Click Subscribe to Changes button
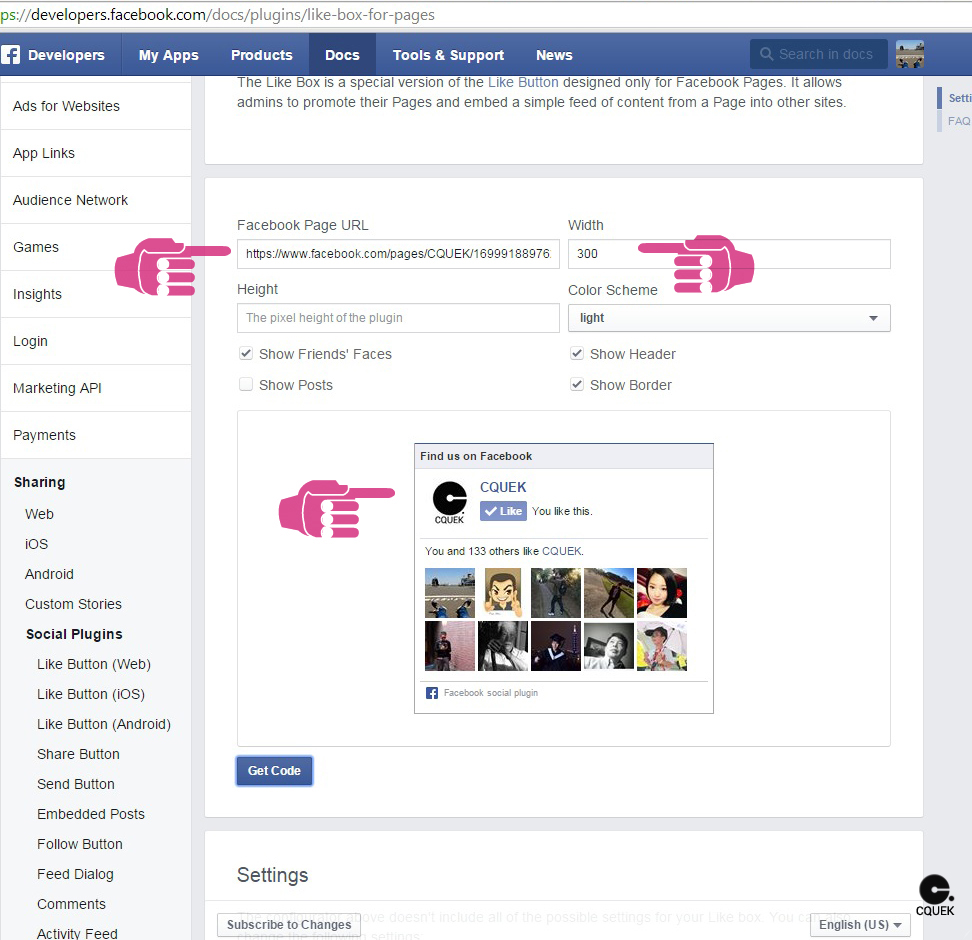The image size is (972, 940). point(289,924)
